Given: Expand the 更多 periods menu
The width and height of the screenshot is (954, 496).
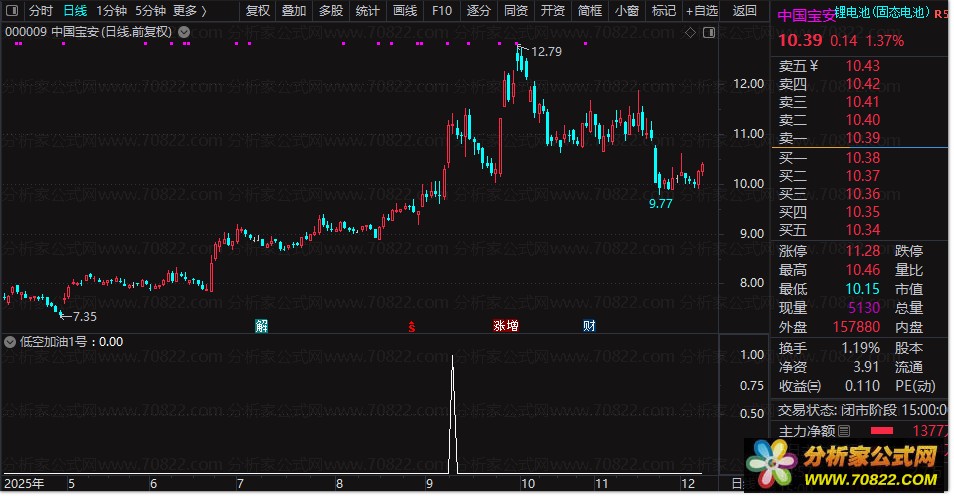Looking at the screenshot, I should 189,10.
